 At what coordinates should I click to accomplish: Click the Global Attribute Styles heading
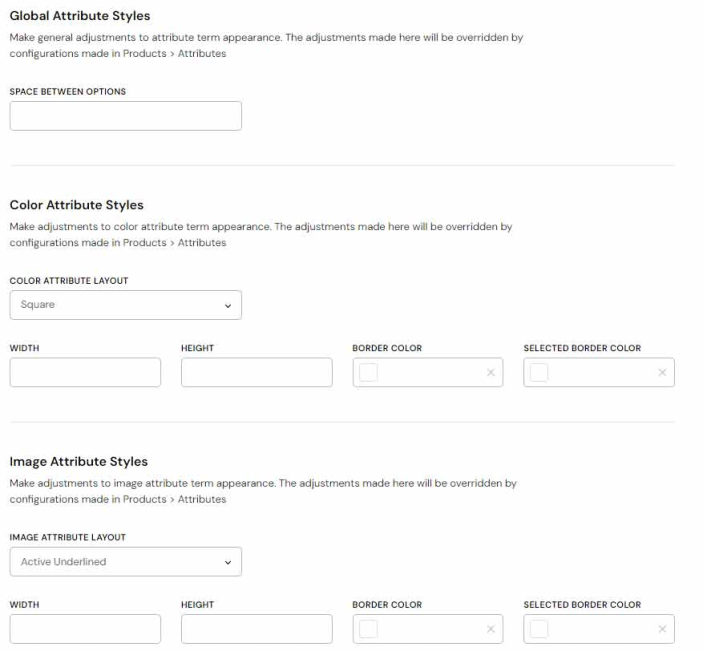[x=80, y=16]
